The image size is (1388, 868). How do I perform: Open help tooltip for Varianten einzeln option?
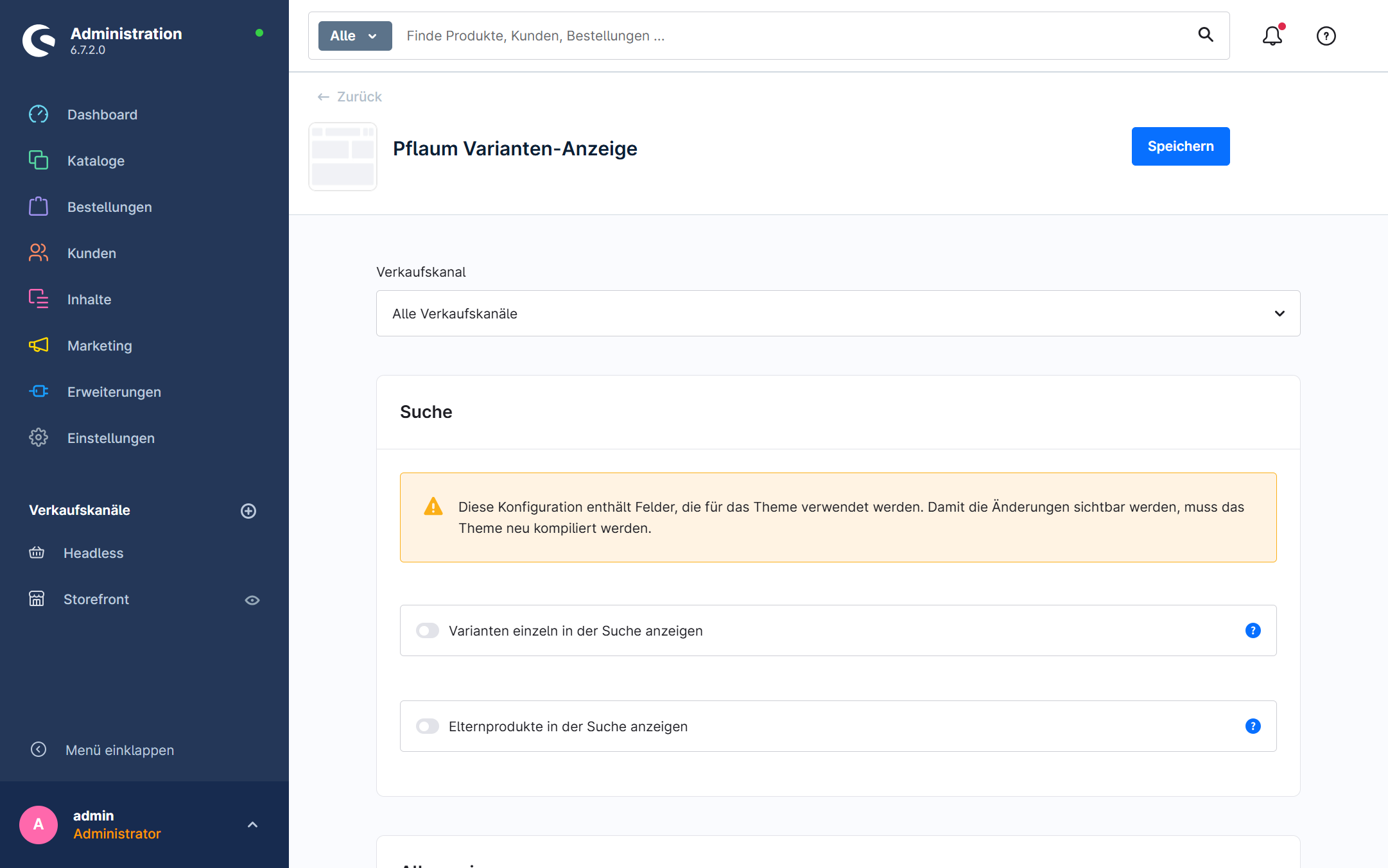1253,630
